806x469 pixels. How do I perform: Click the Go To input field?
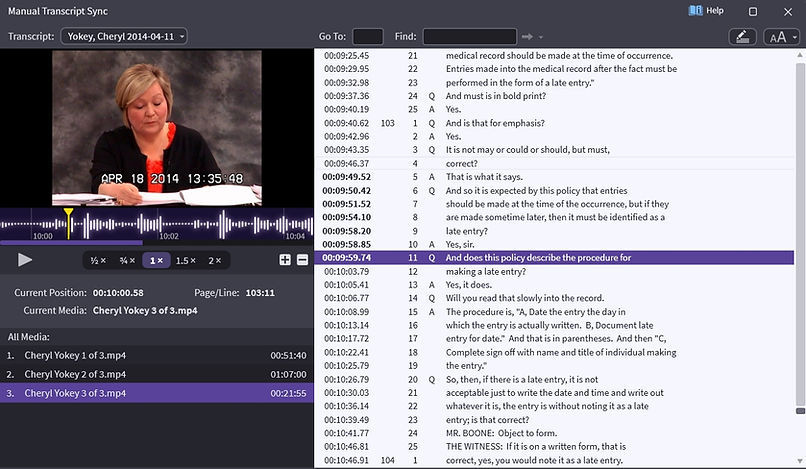[x=367, y=37]
